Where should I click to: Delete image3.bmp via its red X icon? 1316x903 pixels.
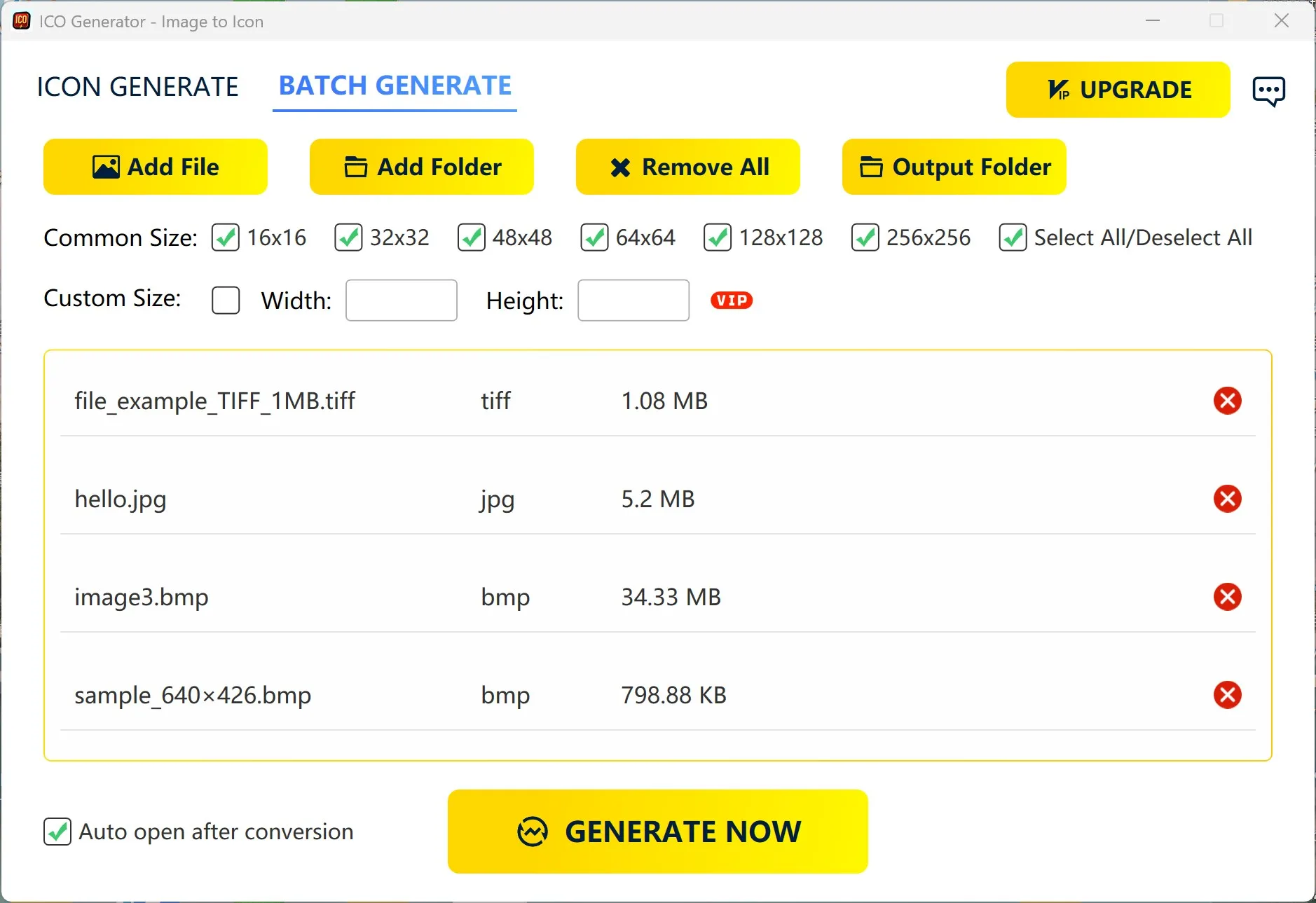click(x=1227, y=597)
